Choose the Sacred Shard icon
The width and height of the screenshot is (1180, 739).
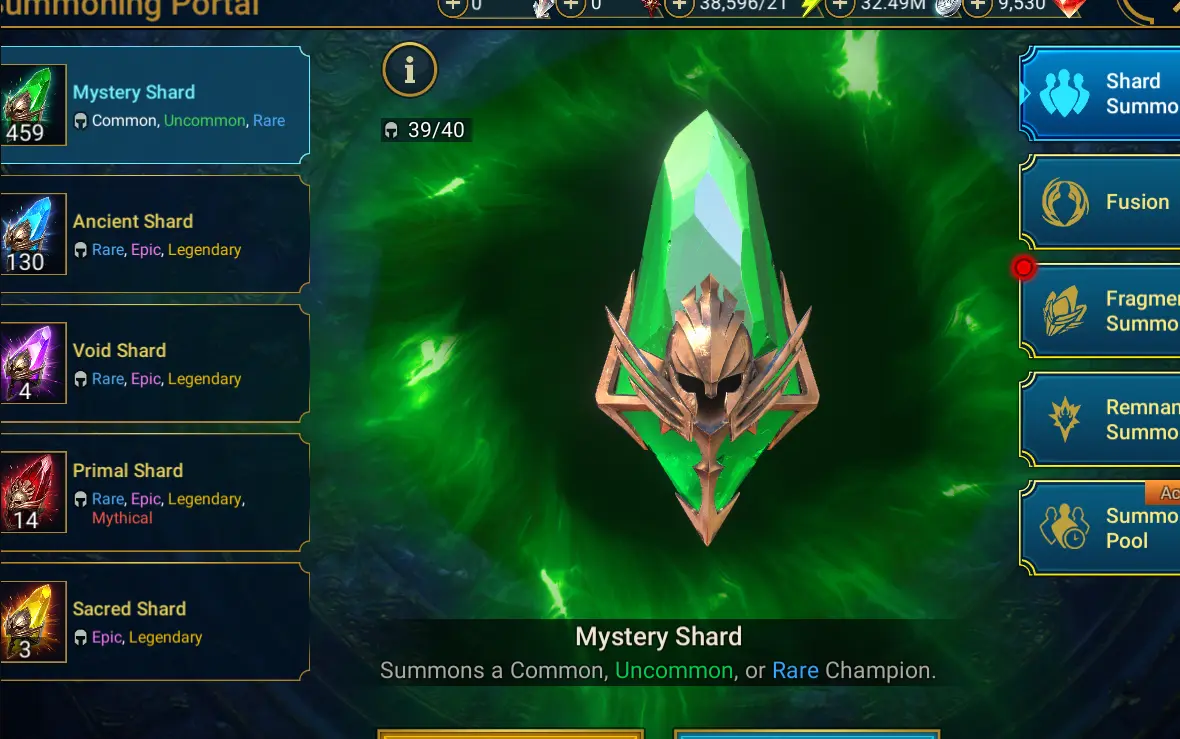click(31, 622)
